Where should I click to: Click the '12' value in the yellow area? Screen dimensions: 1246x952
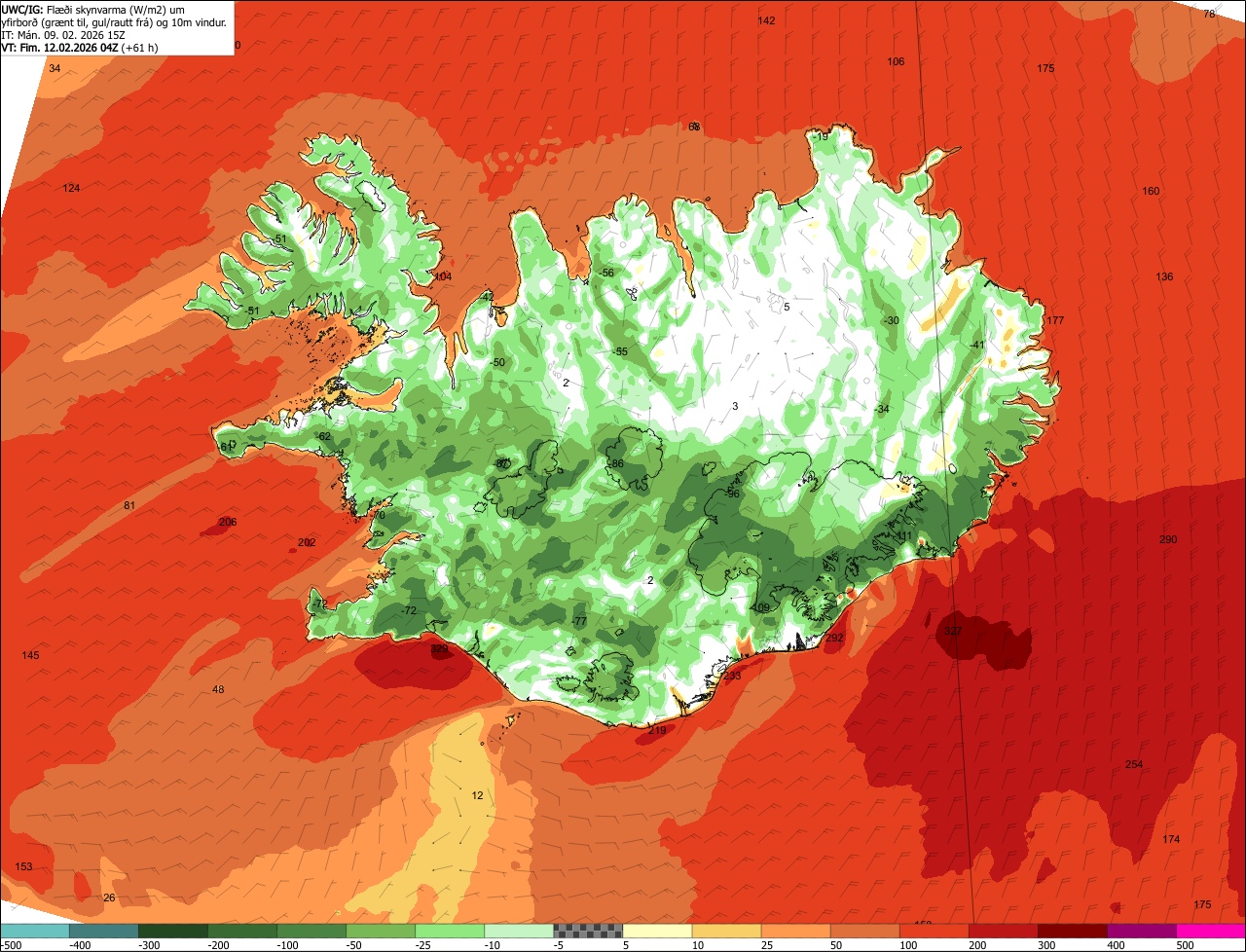point(477,795)
